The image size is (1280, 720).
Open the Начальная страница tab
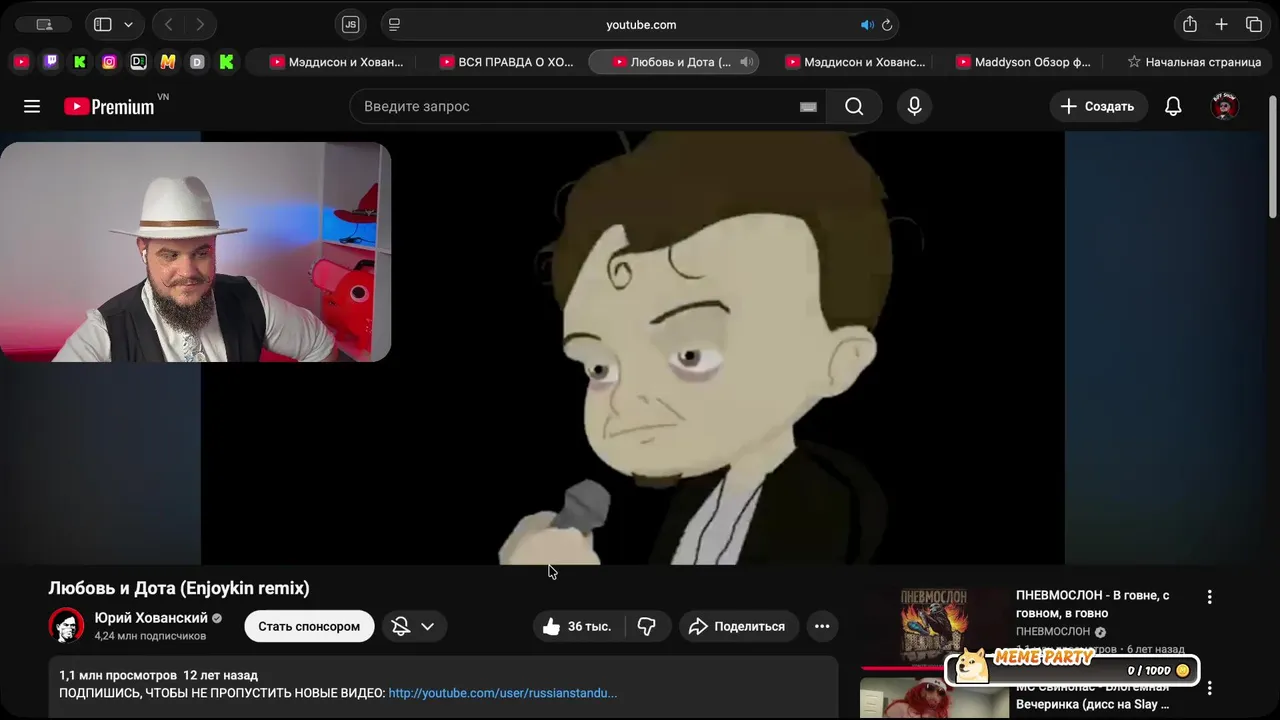click(x=1193, y=62)
